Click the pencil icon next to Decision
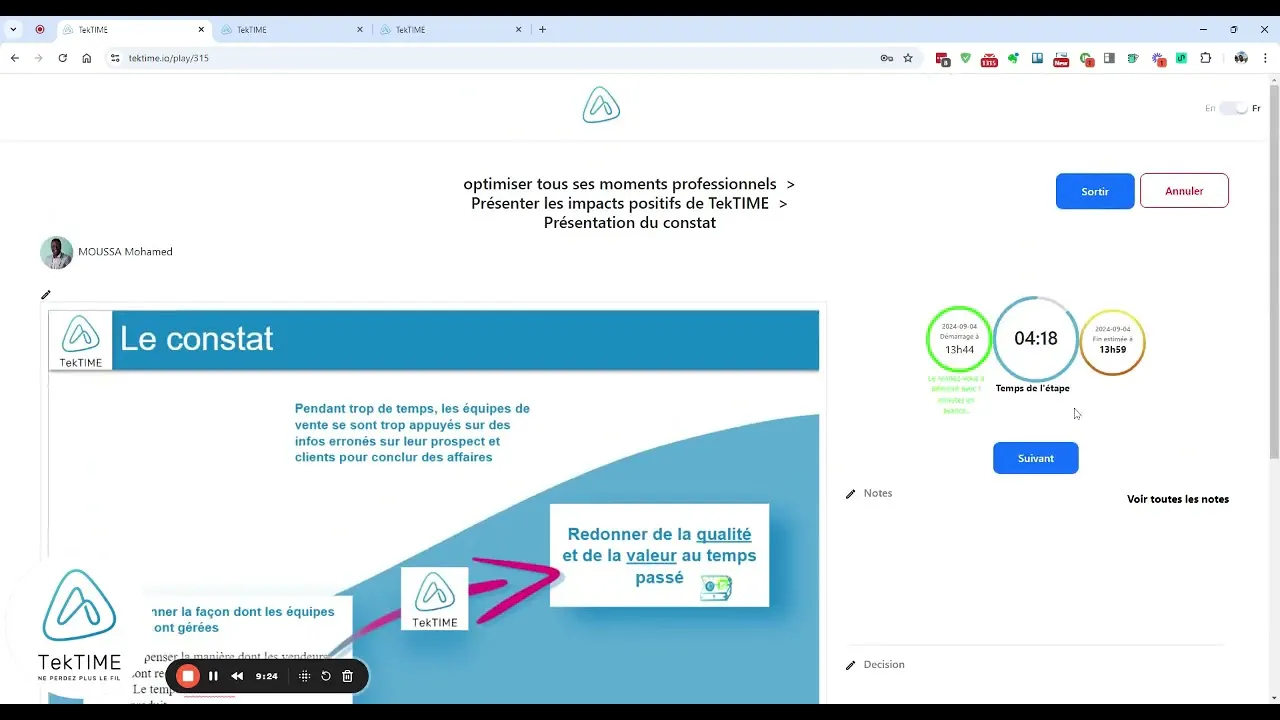 tap(851, 665)
